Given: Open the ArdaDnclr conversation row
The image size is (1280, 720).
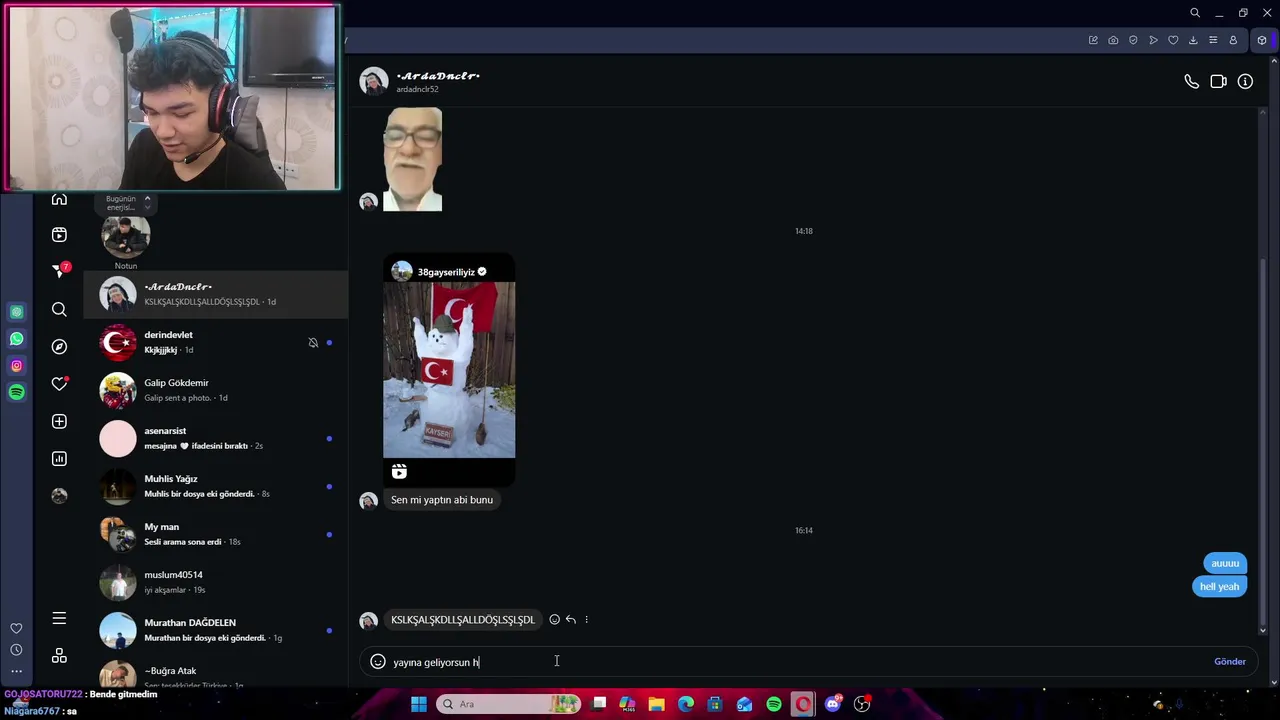Looking at the screenshot, I should click(216, 294).
